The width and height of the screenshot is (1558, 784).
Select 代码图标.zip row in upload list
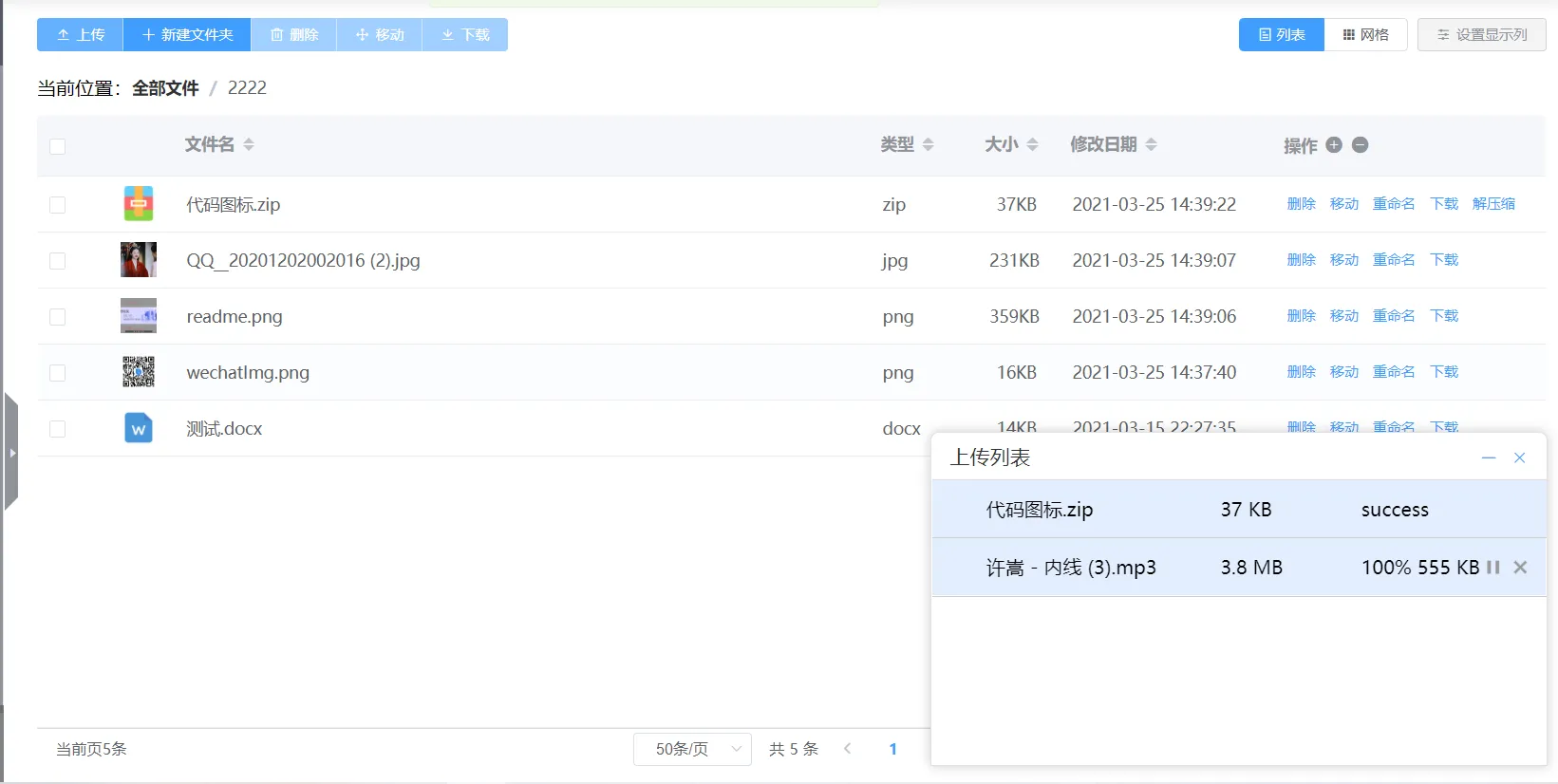[1239, 510]
